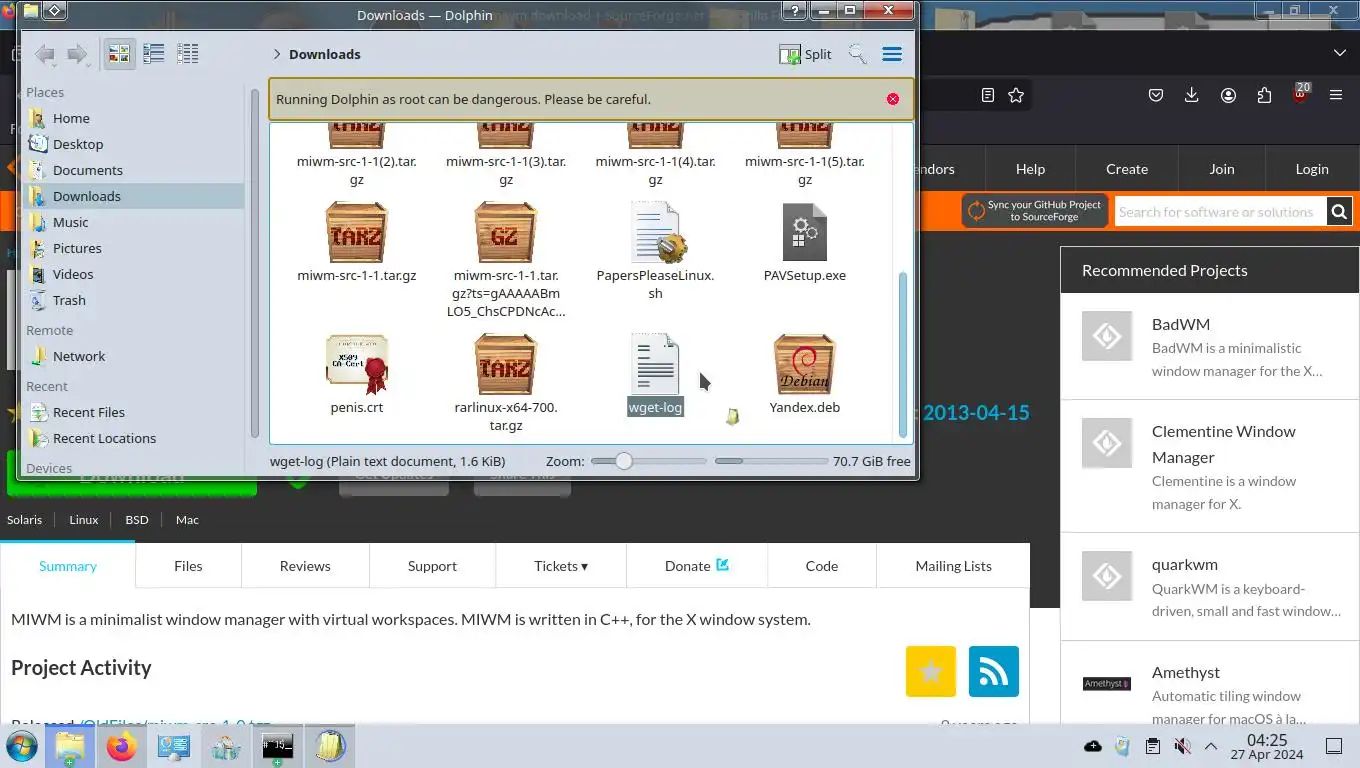1360x768 pixels.
Task: Select miwm-src-1-1(5).tar.gz file name
Action: point(805,170)
